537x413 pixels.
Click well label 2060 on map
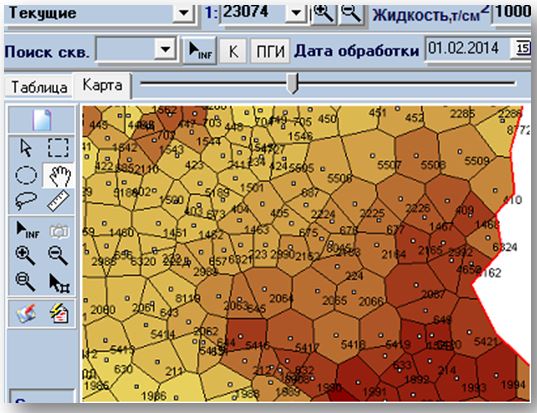[x=103, y=310]
